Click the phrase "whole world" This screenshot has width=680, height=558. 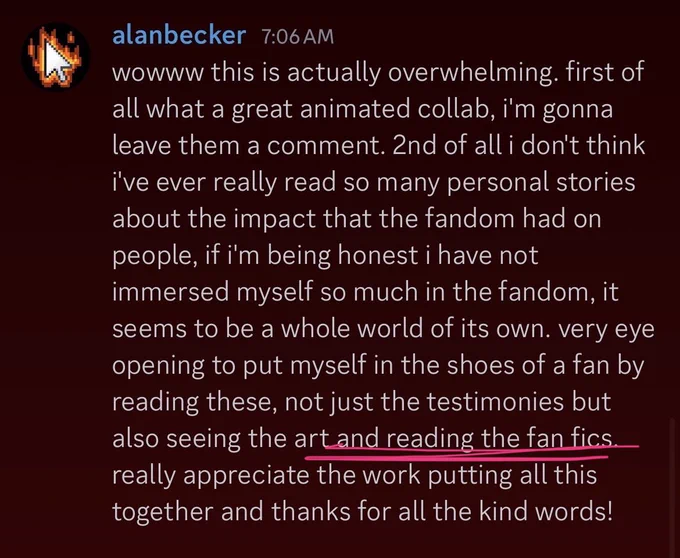coord(352,328)
